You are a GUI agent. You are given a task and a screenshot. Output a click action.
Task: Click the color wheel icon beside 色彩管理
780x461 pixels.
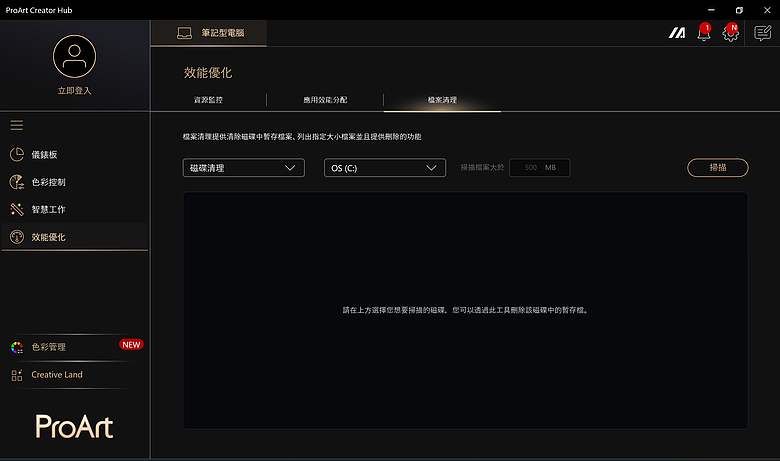point(17,347)
